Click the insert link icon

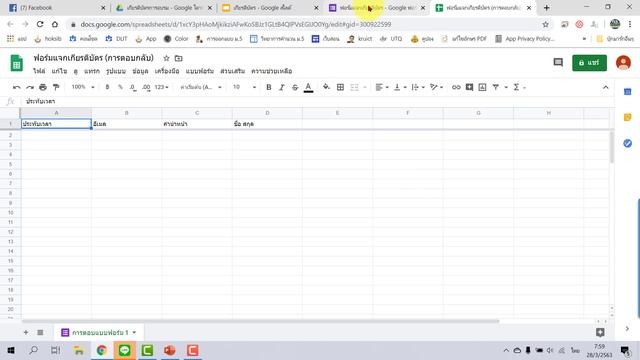pyautogui.click(x=456, y=87)
